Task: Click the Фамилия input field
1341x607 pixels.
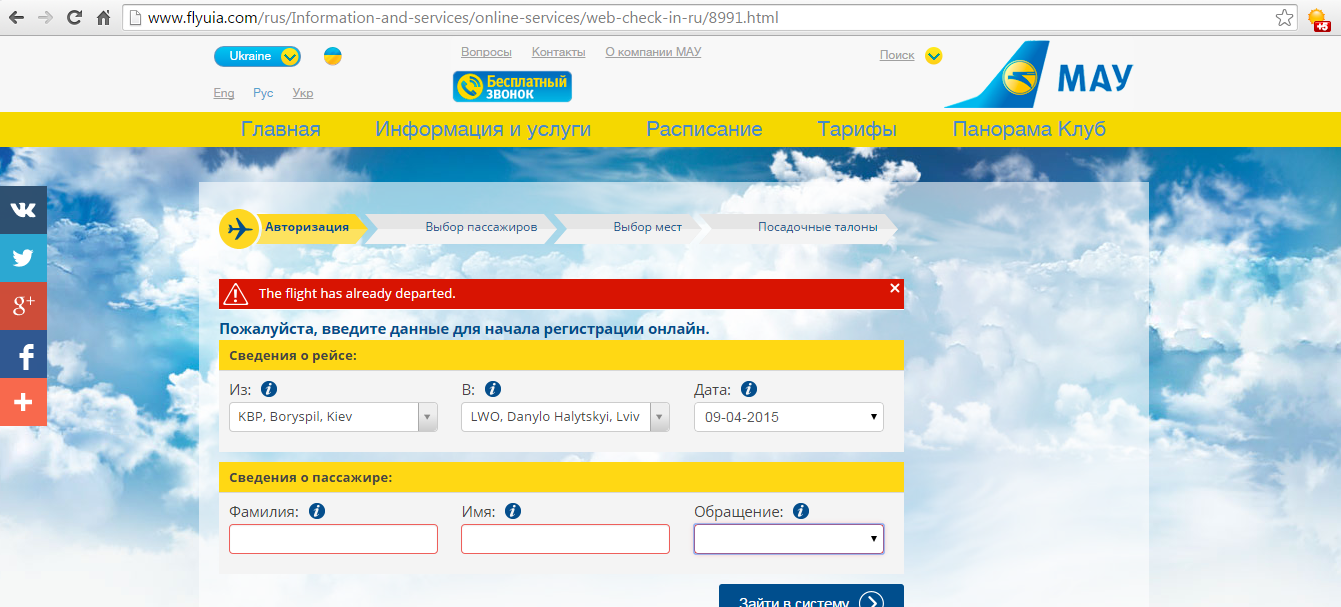Action: (333, 539)
